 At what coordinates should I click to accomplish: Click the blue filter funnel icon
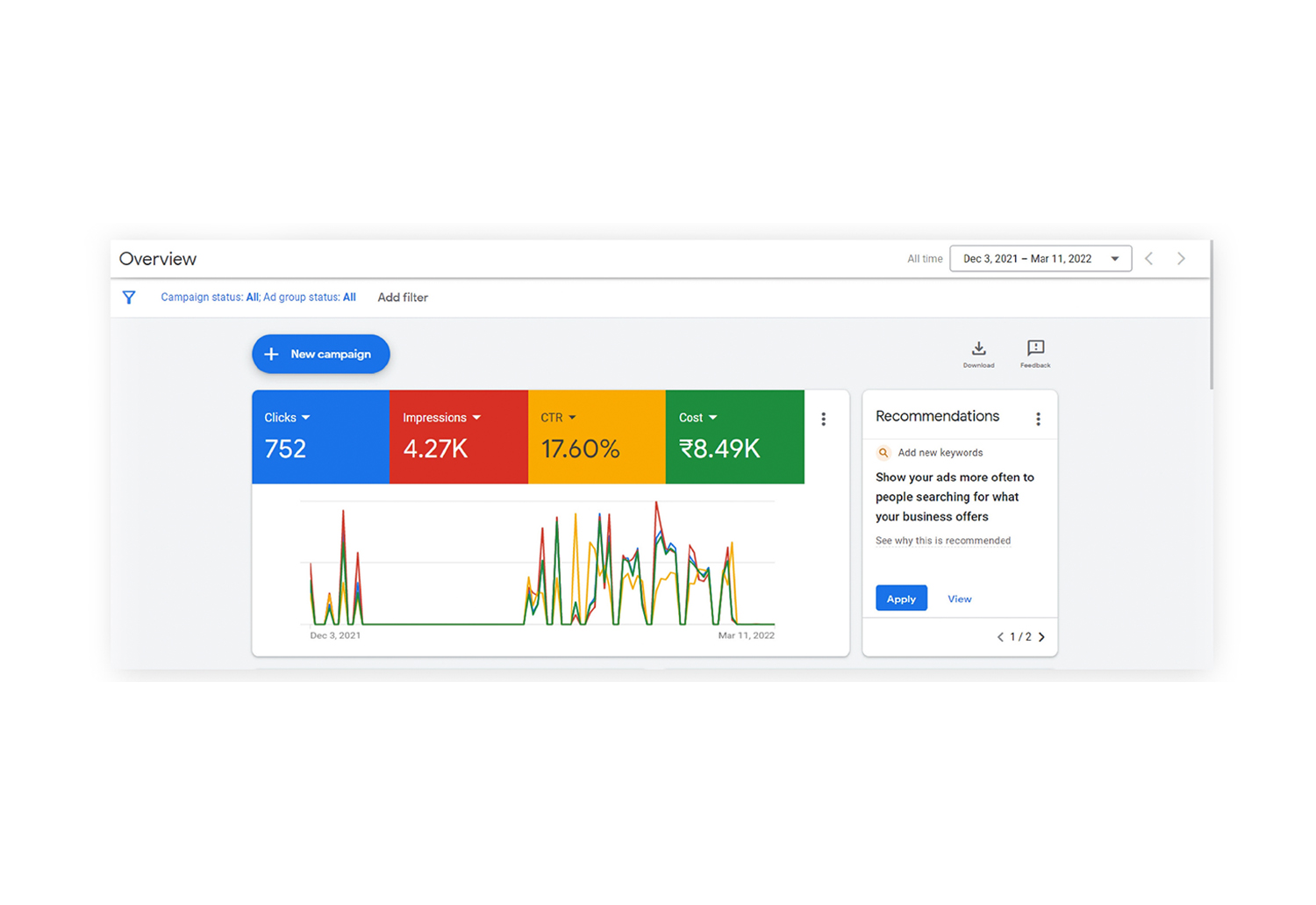click(x=129, y=298)
